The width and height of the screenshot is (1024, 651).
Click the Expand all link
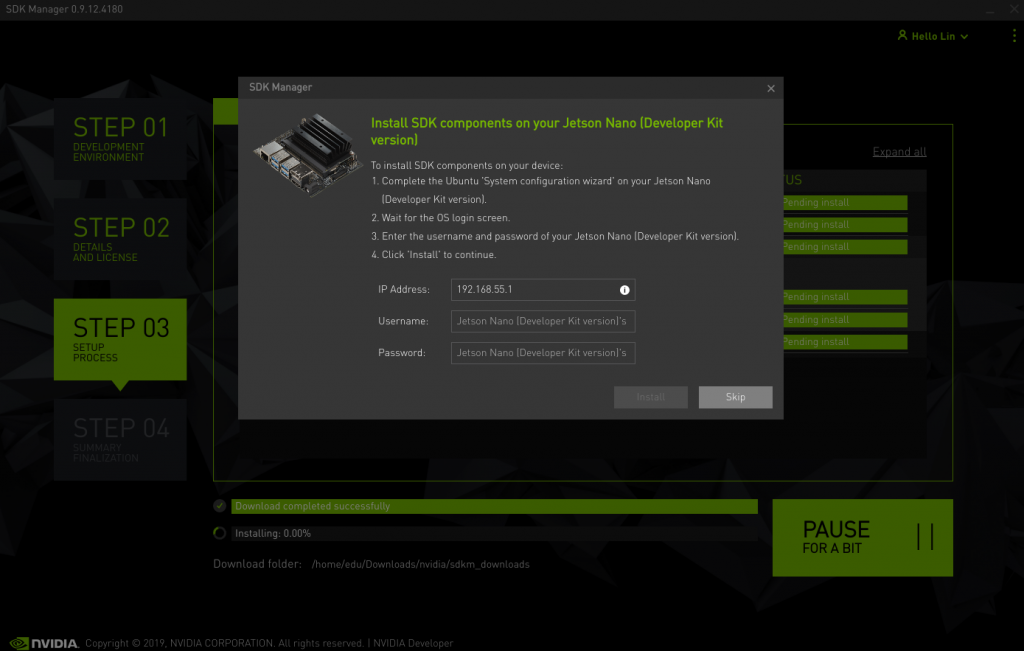[899, 151]
